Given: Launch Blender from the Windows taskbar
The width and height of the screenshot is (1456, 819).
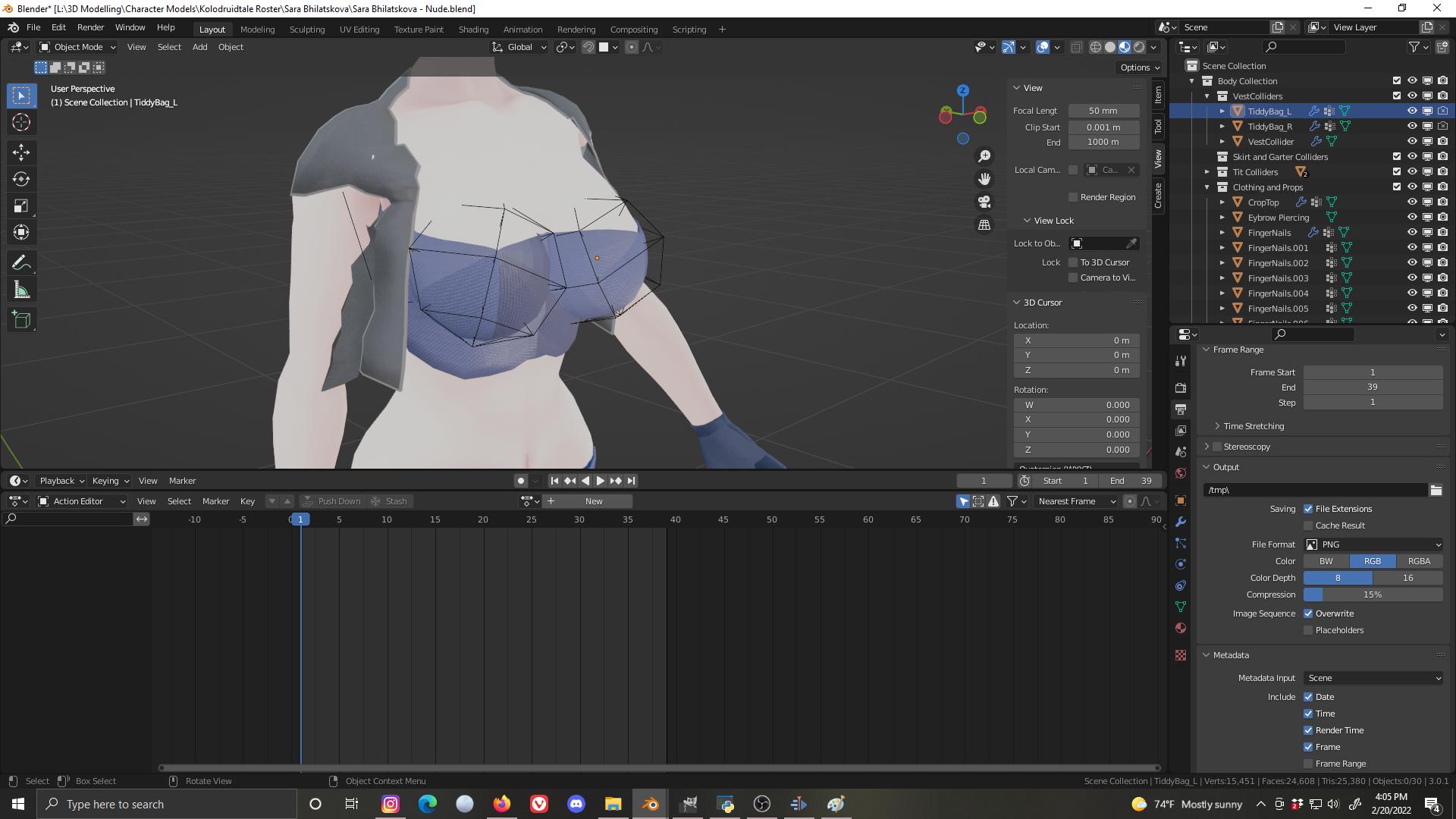Looking at the screenshot, I should [650, 804].
